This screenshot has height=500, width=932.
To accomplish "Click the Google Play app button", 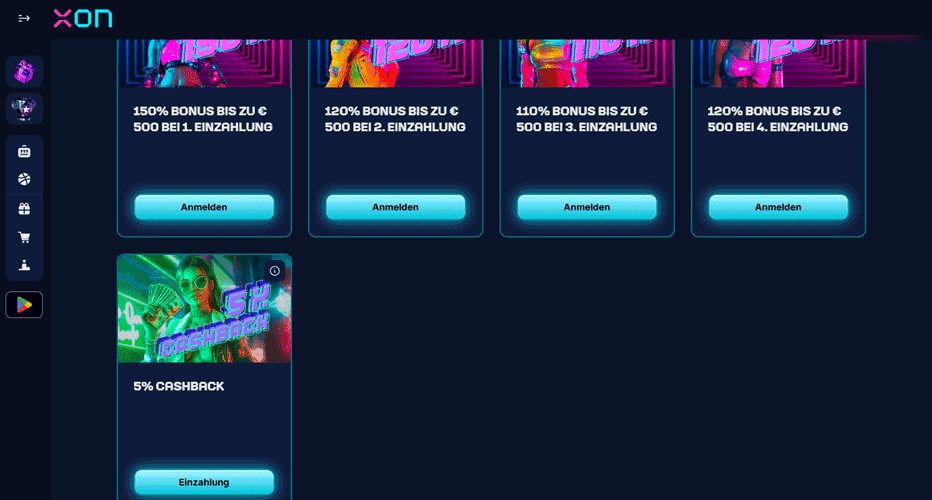I will (x=24, y=304).
